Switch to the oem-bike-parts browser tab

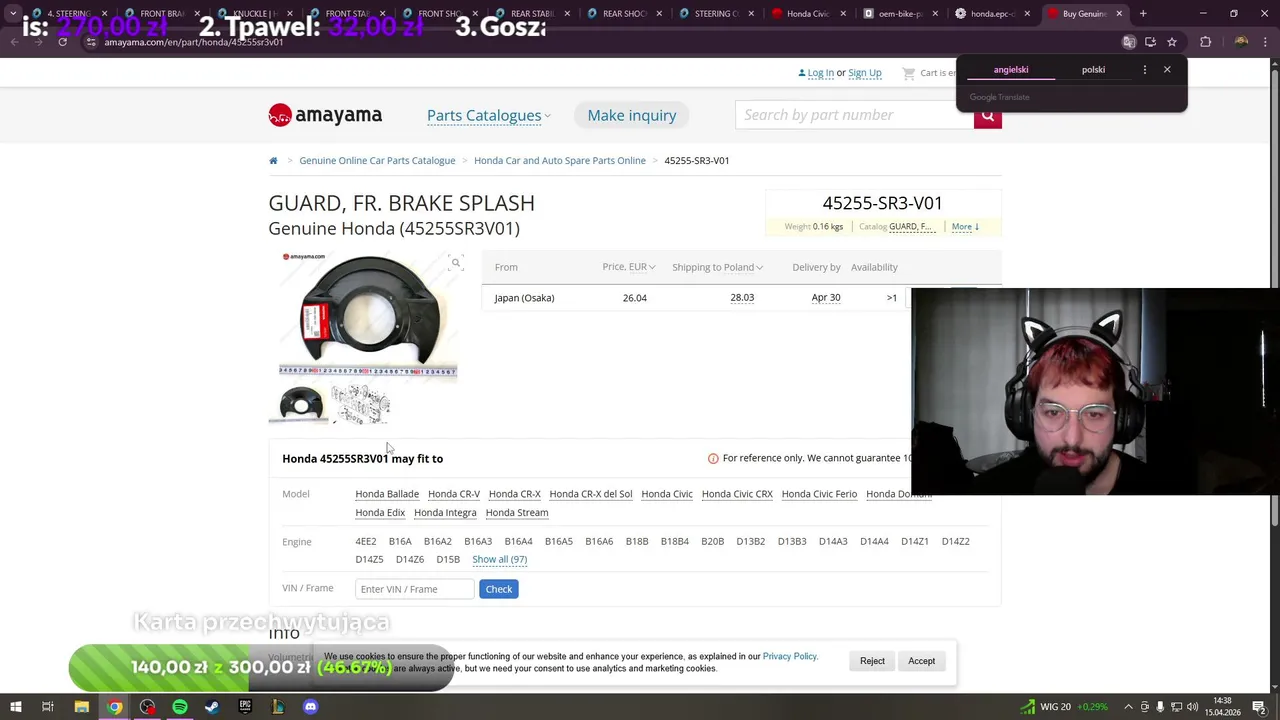click(x=899, y=14)
